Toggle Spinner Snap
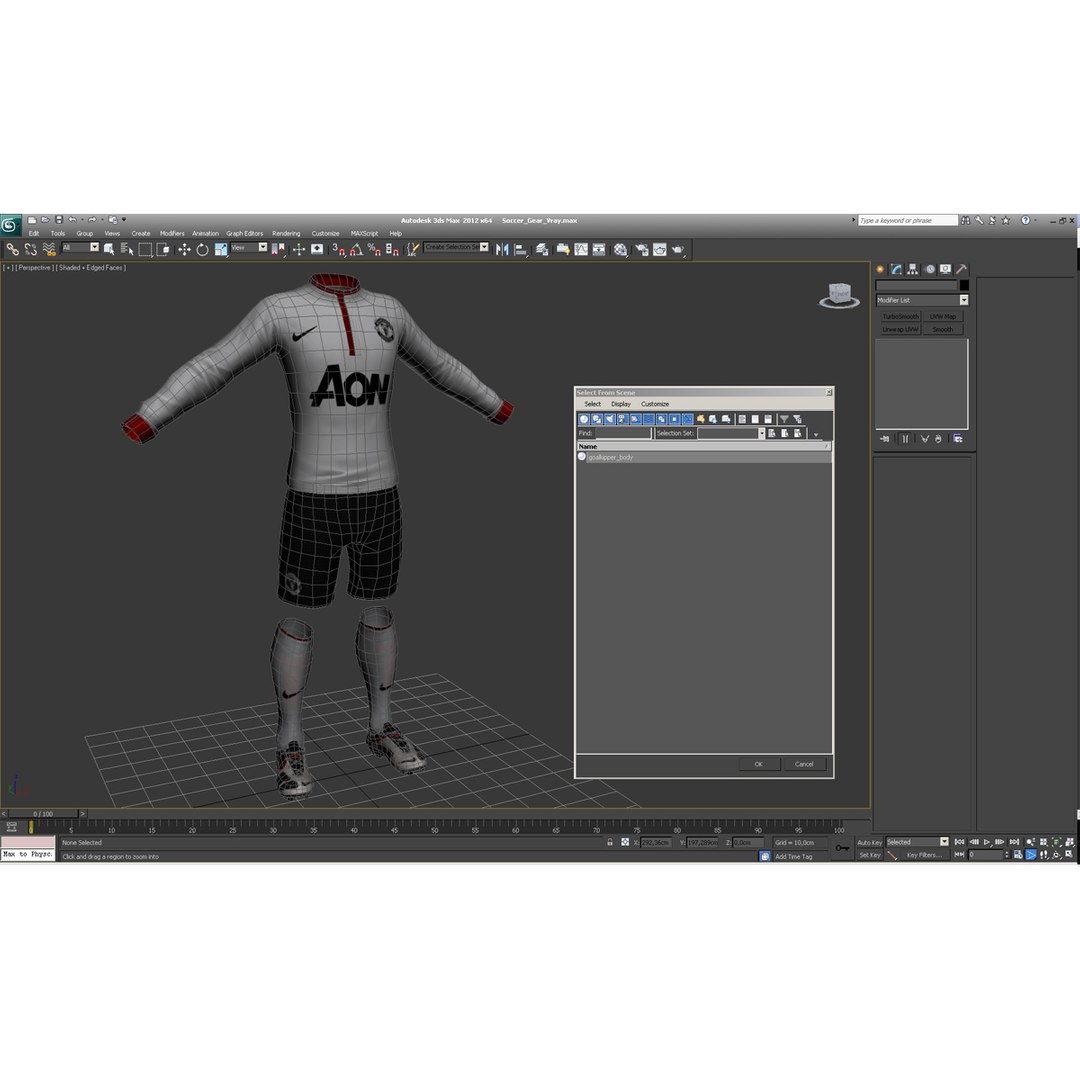Viewport: 1080px width, 1080px height. pyautogui.click(x=392, y=249)
